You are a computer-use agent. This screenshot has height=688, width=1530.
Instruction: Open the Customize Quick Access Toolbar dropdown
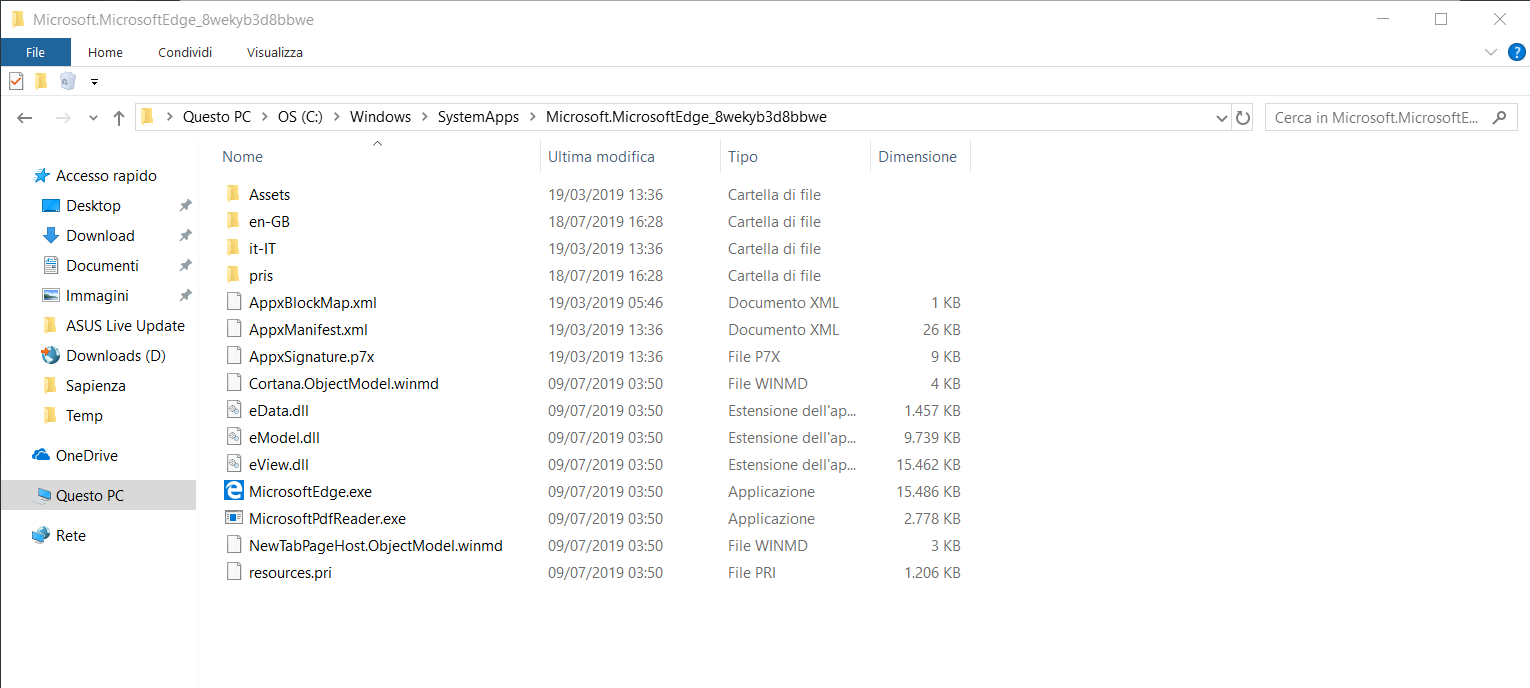tap(94, 81)
